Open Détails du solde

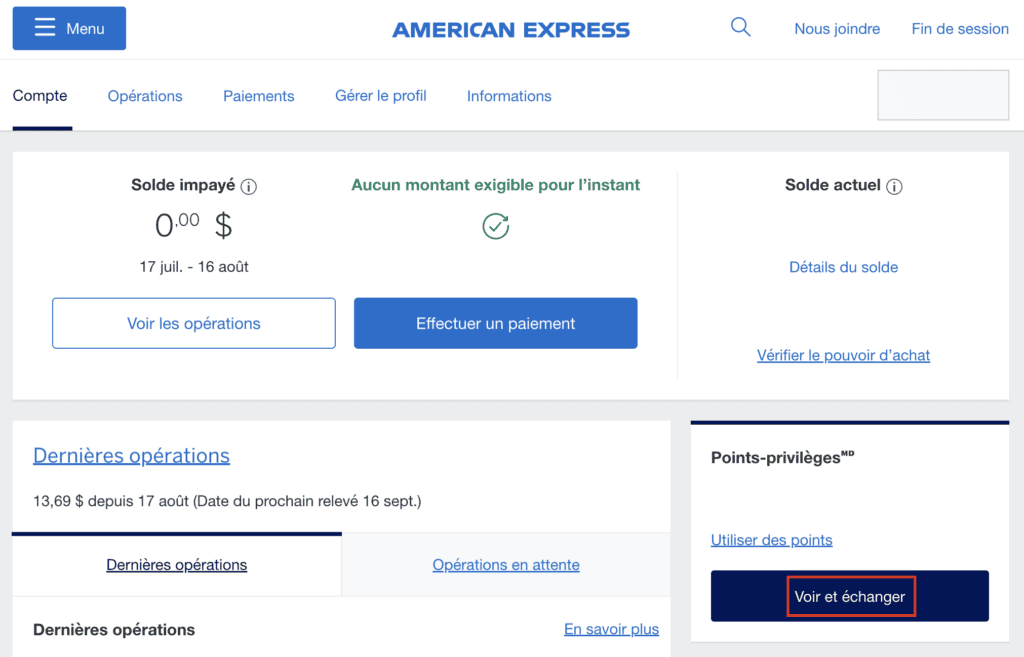843,267
